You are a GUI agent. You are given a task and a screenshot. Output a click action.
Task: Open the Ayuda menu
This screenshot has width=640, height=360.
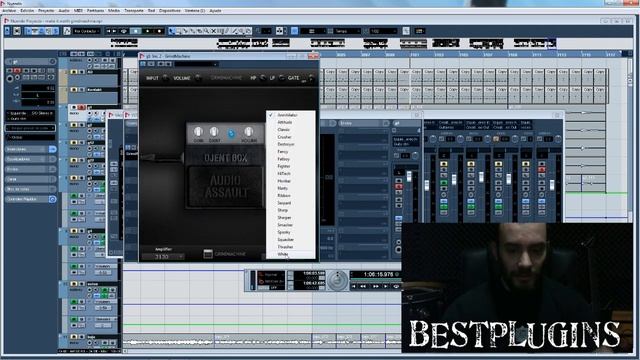[215, 11]
